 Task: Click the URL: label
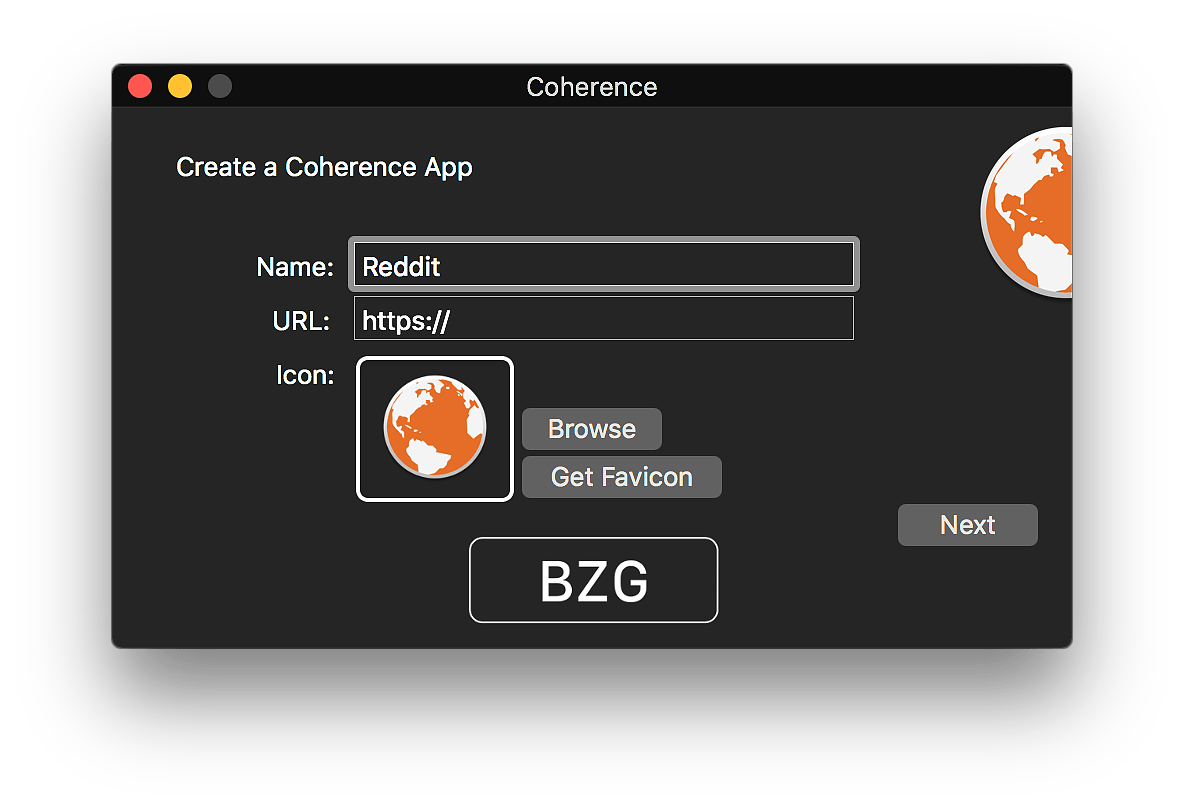(x=301, y=321)
